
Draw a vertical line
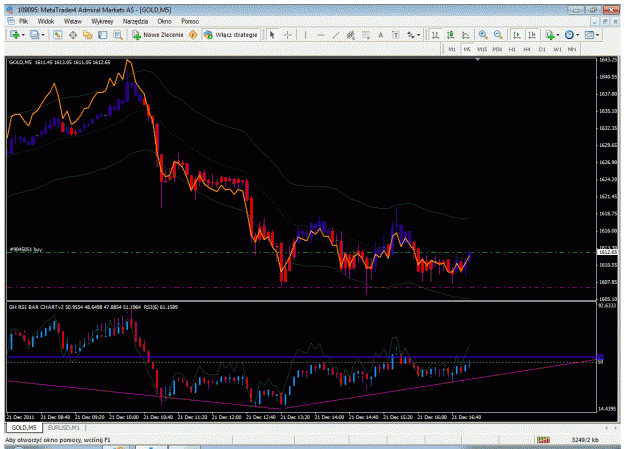click(x=305, y=35)
